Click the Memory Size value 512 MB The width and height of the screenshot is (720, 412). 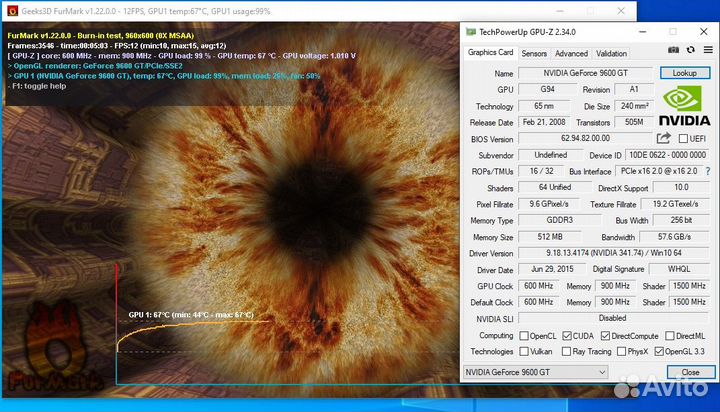550,237
